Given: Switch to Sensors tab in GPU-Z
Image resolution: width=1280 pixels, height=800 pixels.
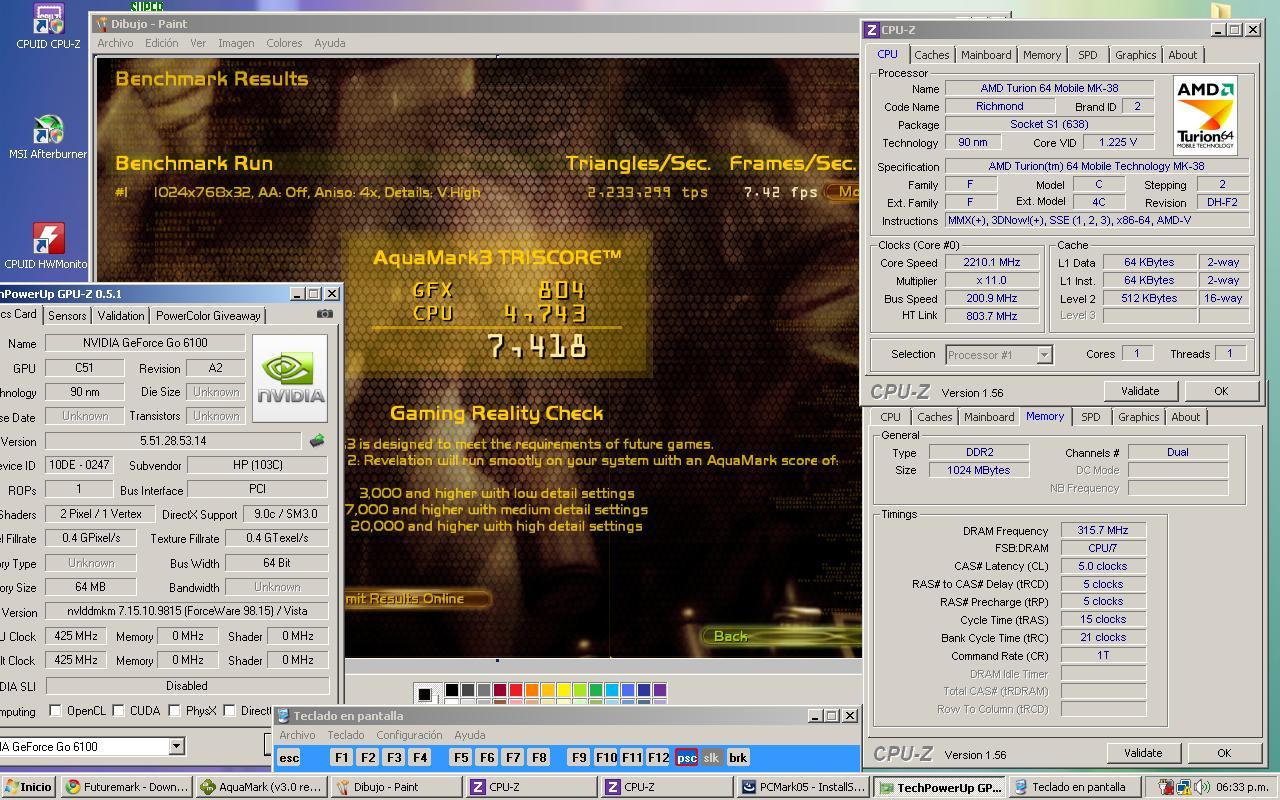Looking at the screenshot, I should 67,315.
